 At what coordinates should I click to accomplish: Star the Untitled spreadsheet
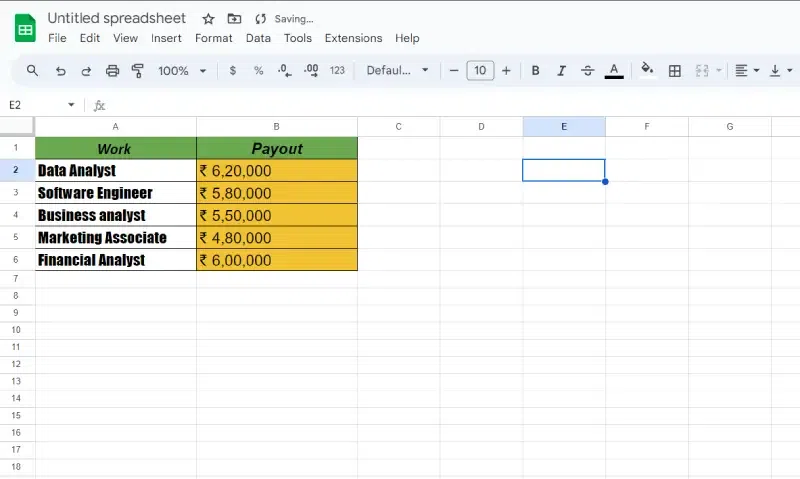[x=208, y=19]
